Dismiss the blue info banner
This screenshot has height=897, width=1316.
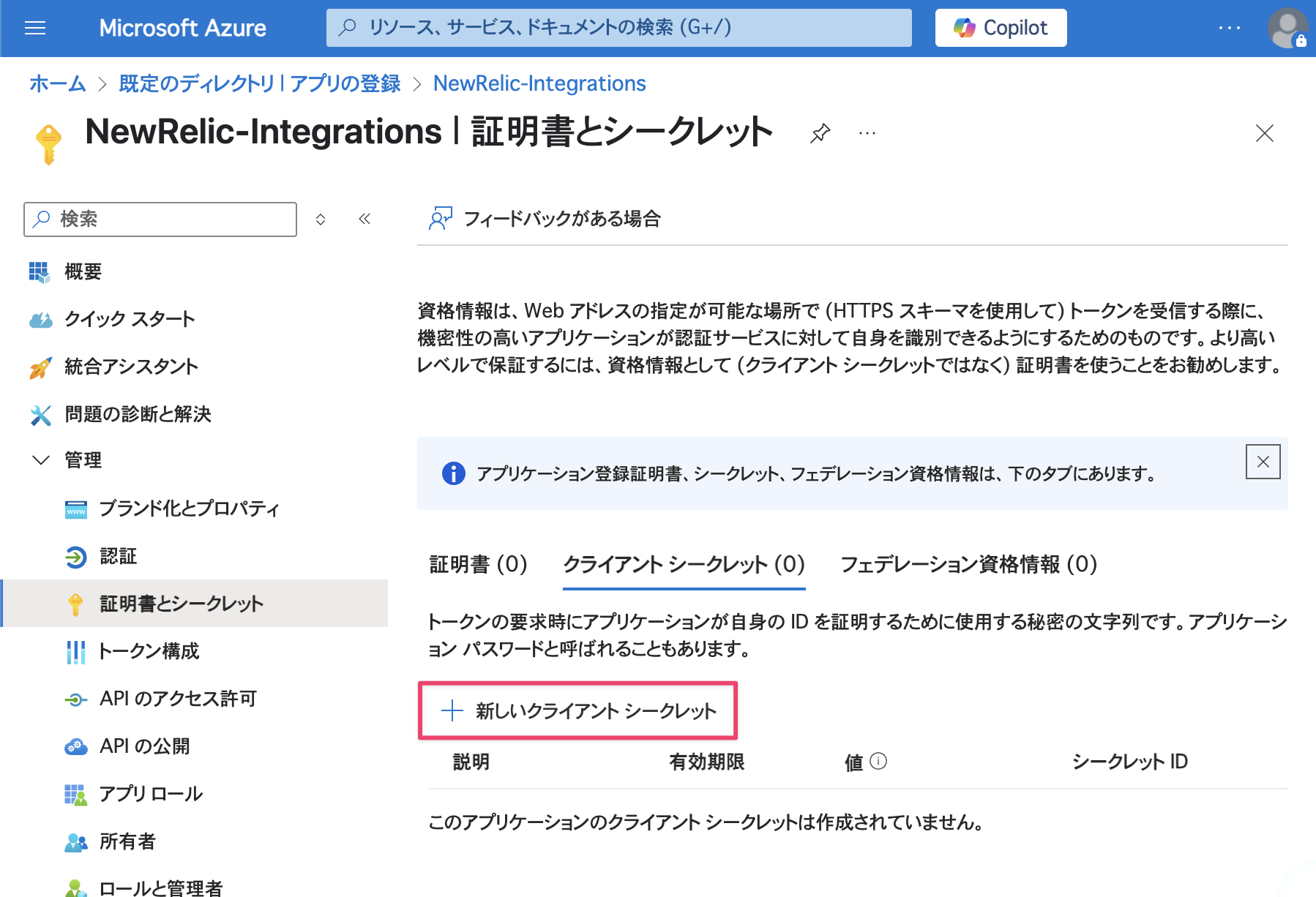[1263, 462]
